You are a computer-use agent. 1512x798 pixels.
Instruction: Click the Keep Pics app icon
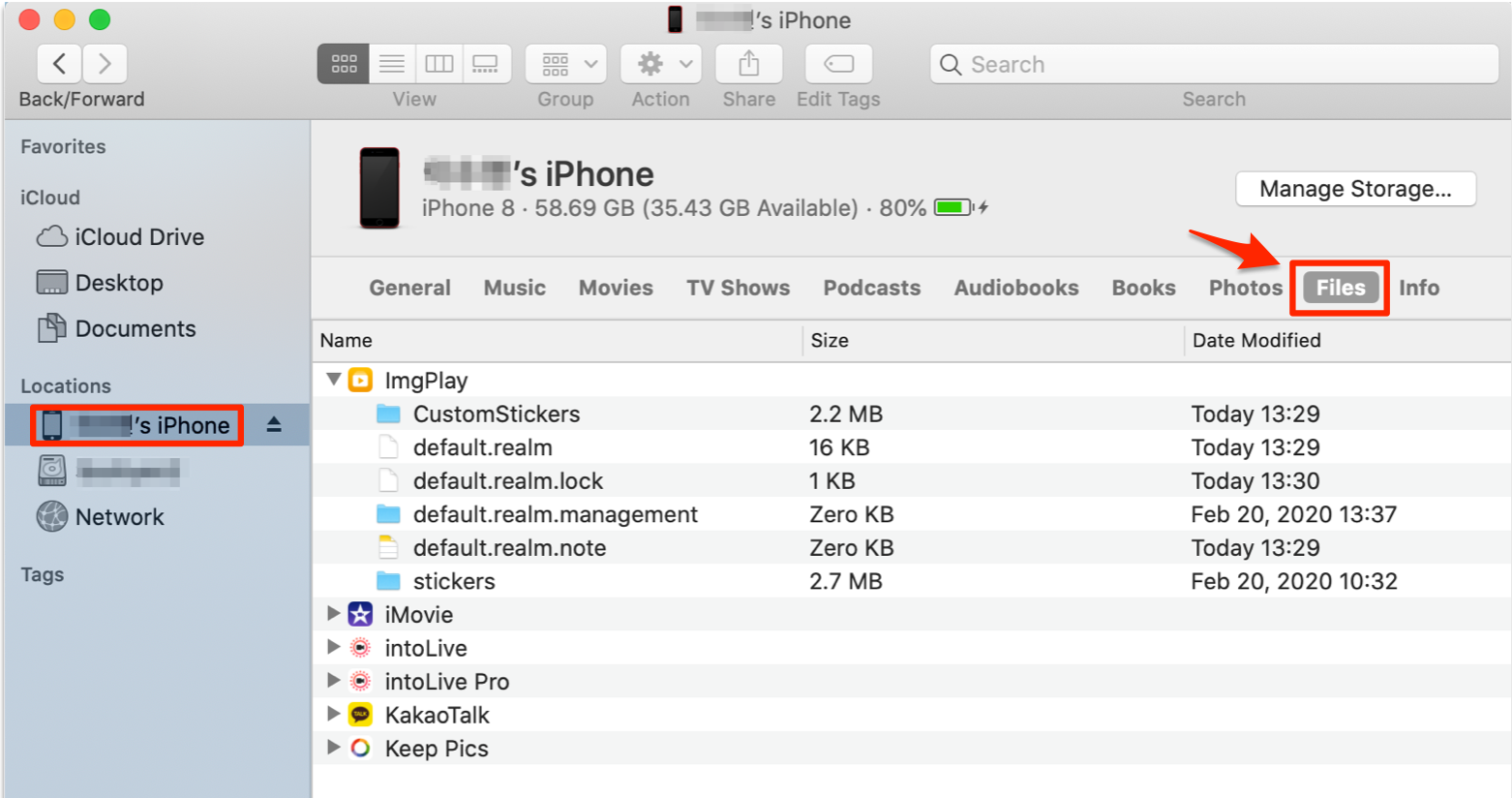pyautogui.click(x=360, y=748)
